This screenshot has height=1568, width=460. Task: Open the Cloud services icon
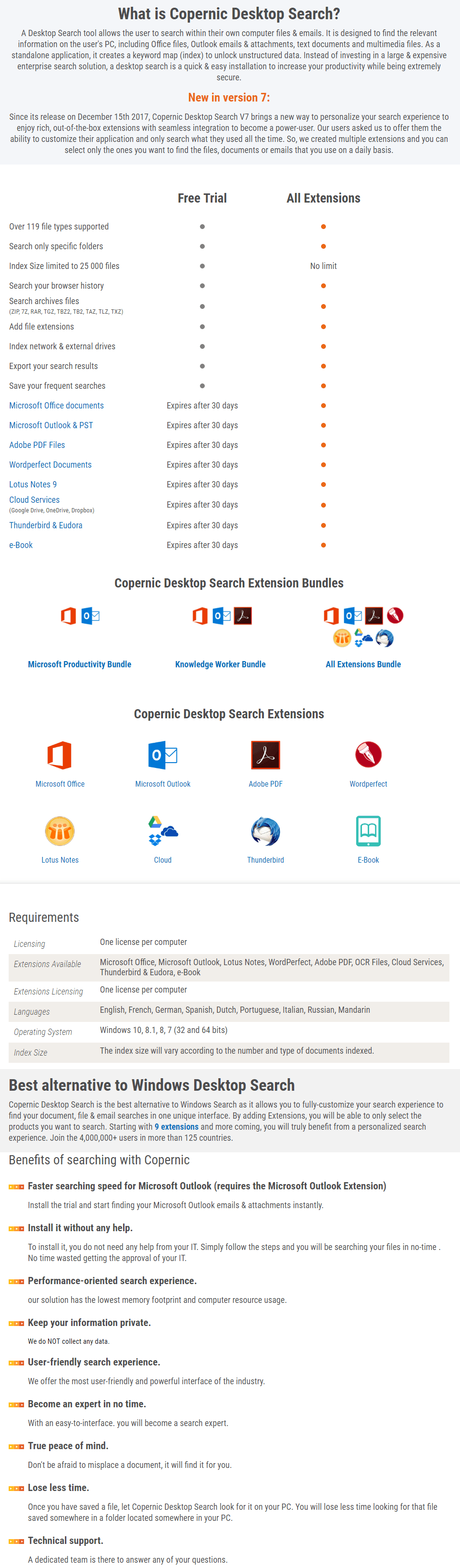click(x=162, y=831)
